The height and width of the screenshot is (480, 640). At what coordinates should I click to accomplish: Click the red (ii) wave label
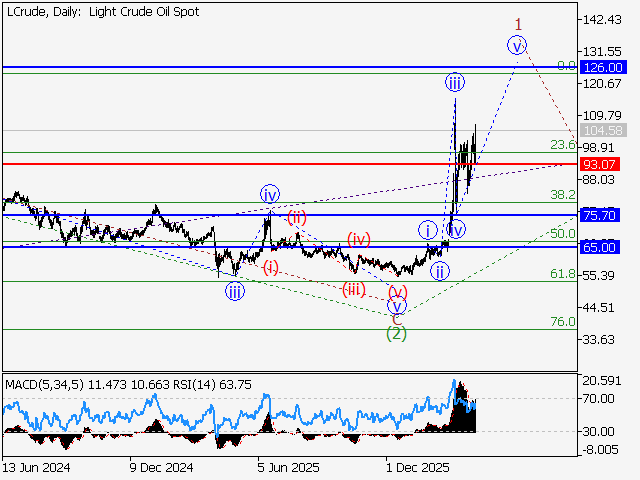(x=297, y=217)
